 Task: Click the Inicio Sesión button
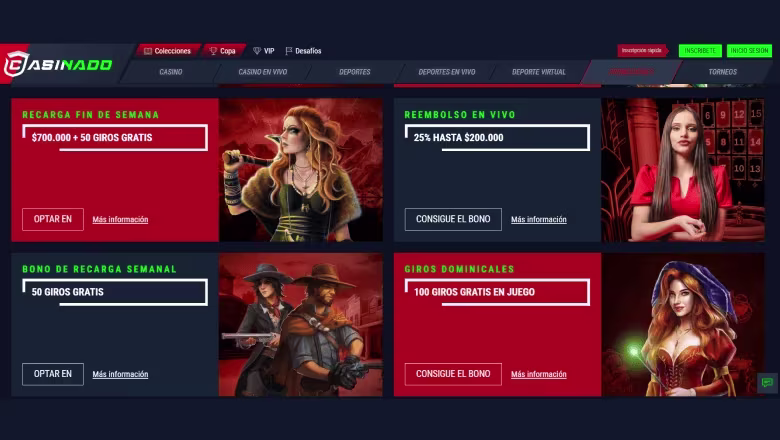(749, 51)
